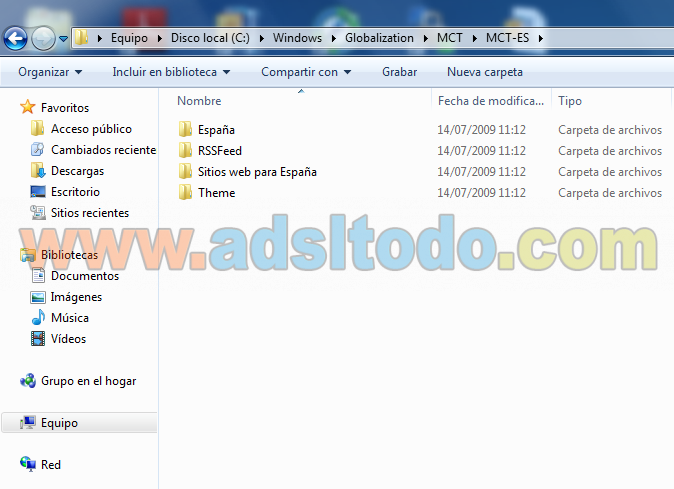
Task: Open the recent pages dropdown arrow
Action: 63,39
